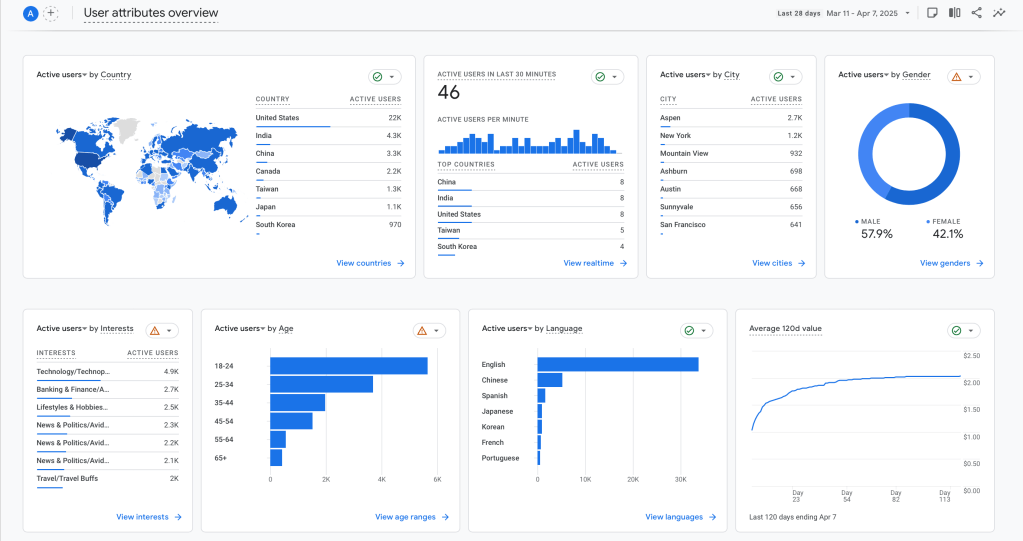Click the View countries link

click(370, 264)
